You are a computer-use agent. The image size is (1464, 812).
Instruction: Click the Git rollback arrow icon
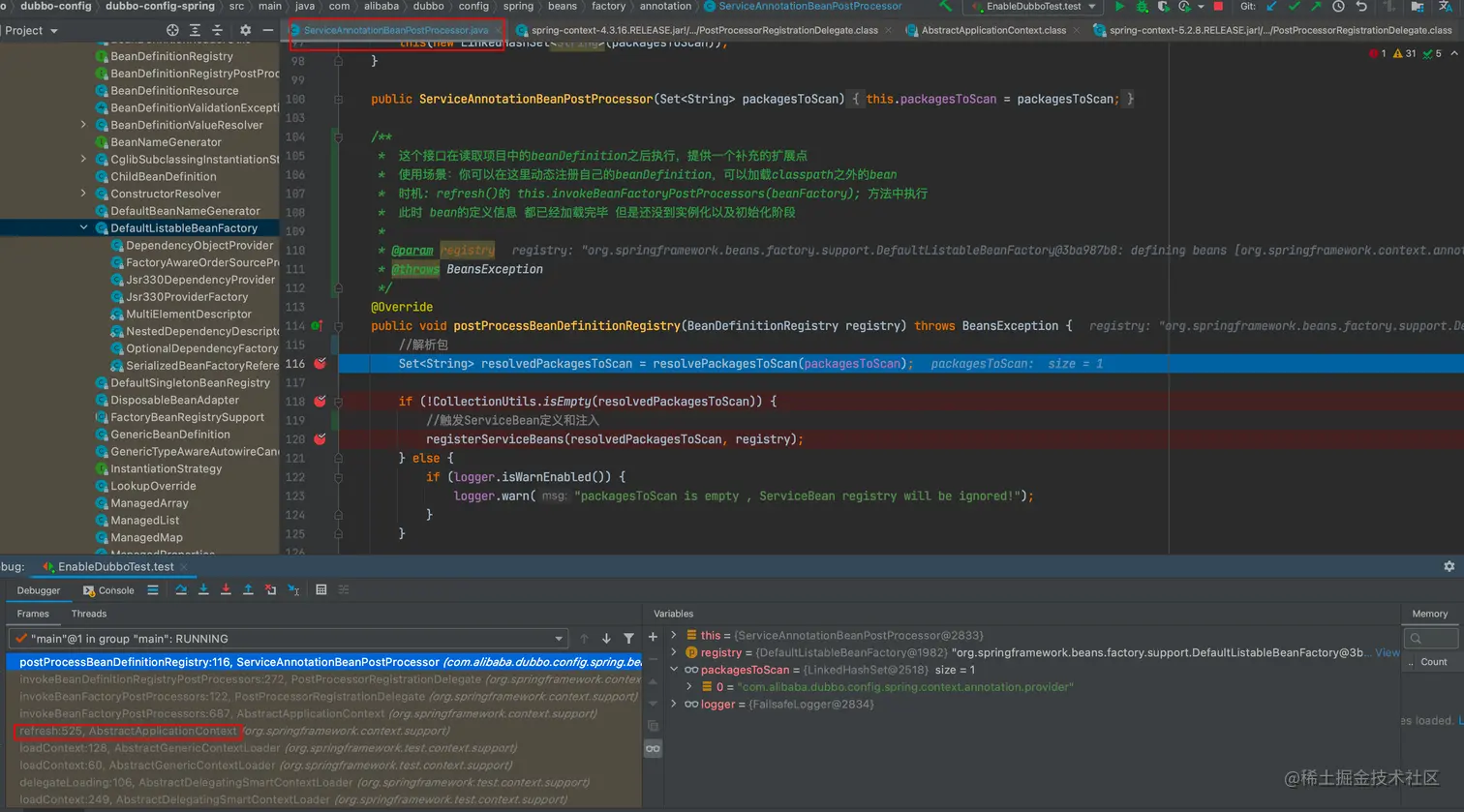click(1360, 6)
